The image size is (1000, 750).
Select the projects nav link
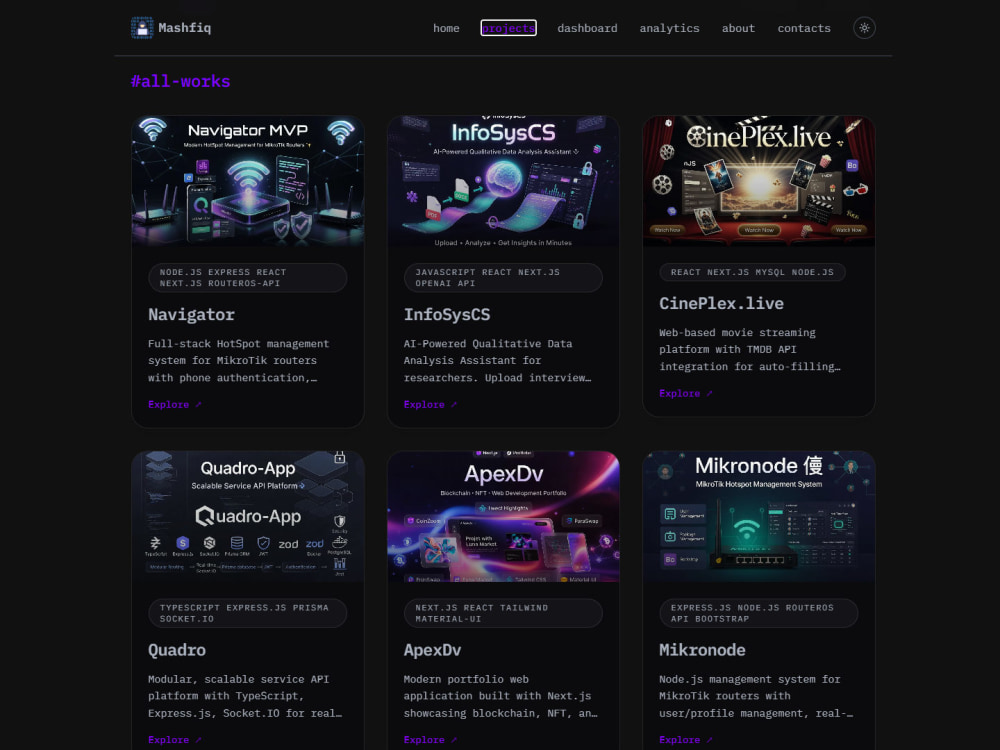508,28
